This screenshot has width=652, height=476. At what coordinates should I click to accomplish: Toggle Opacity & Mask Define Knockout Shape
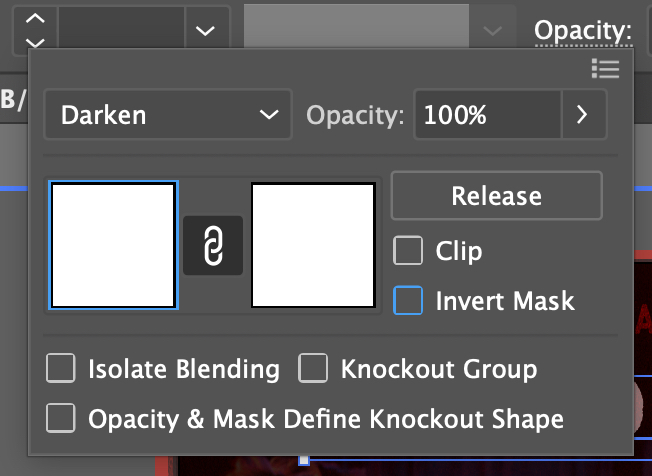pyautogui.click(x=61, y=418)
